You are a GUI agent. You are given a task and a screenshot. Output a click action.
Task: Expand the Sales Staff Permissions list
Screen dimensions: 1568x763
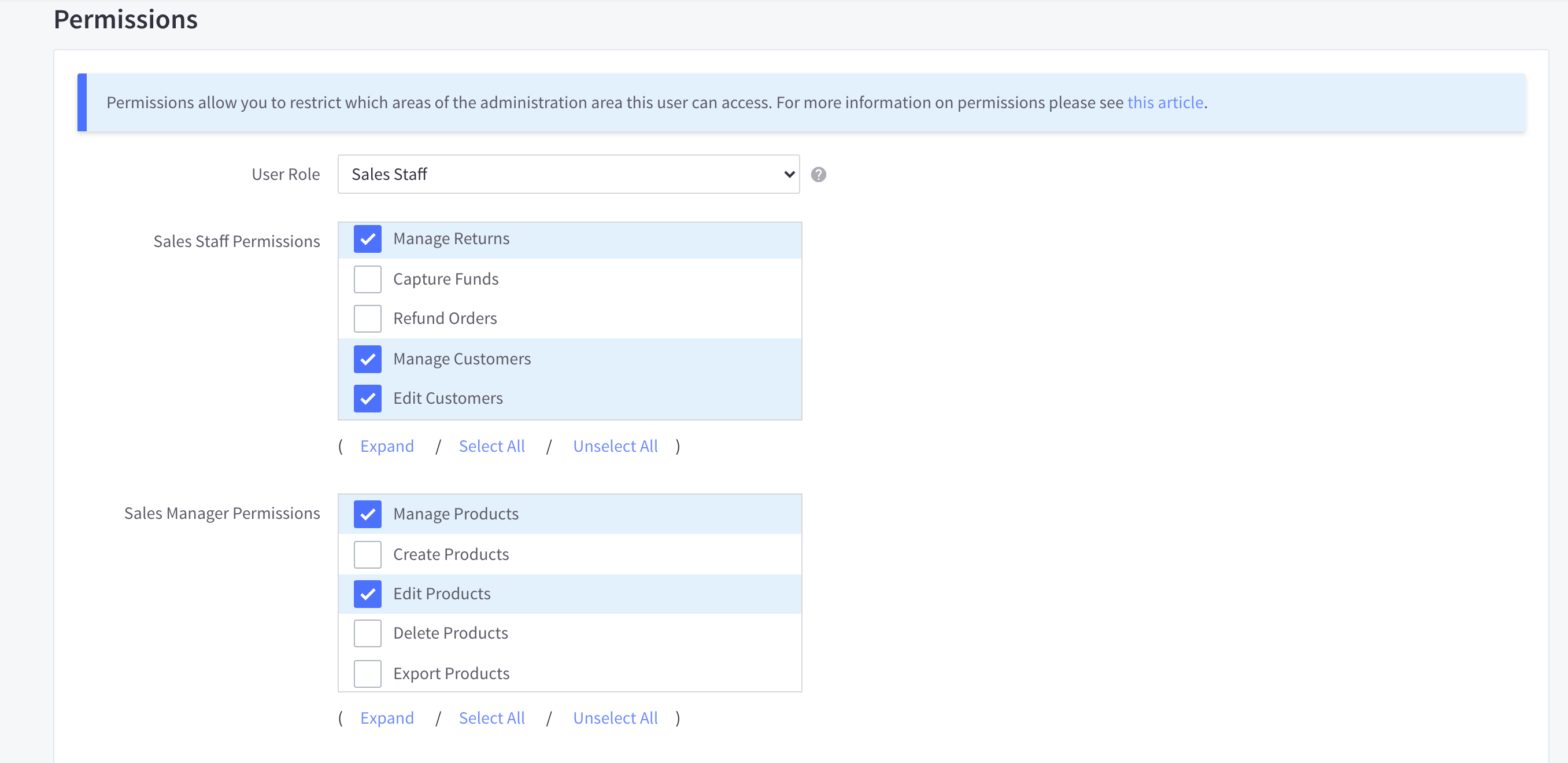pyautogui.click(x=387, y=447)
